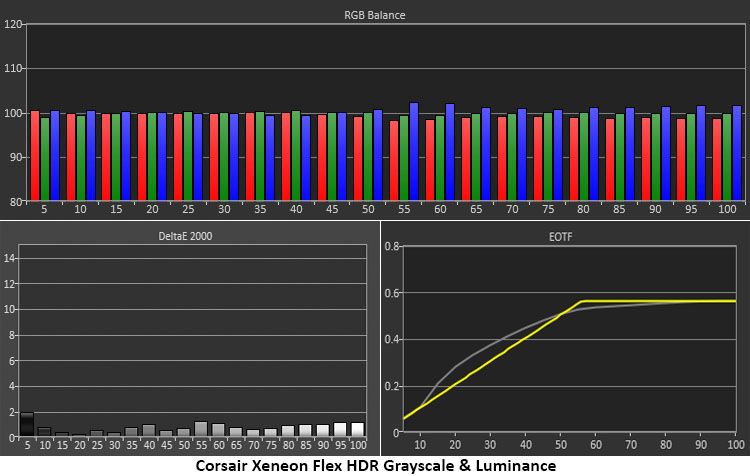Select the 0.2 label on EOTF y-axis
Viewport: 750px width, 476px height.
392,386
